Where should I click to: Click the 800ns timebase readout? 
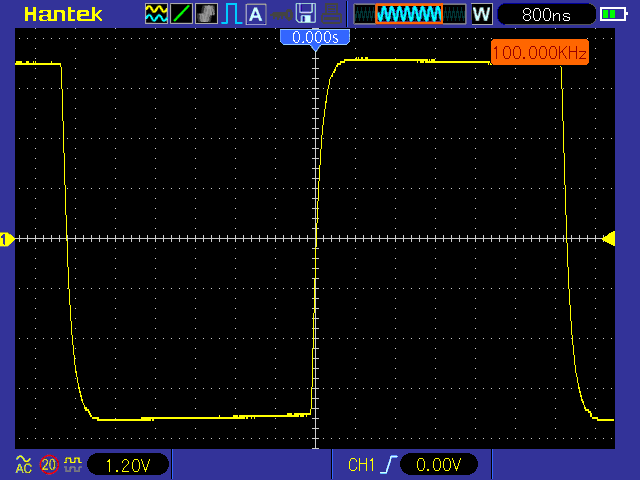click(546, 15)
